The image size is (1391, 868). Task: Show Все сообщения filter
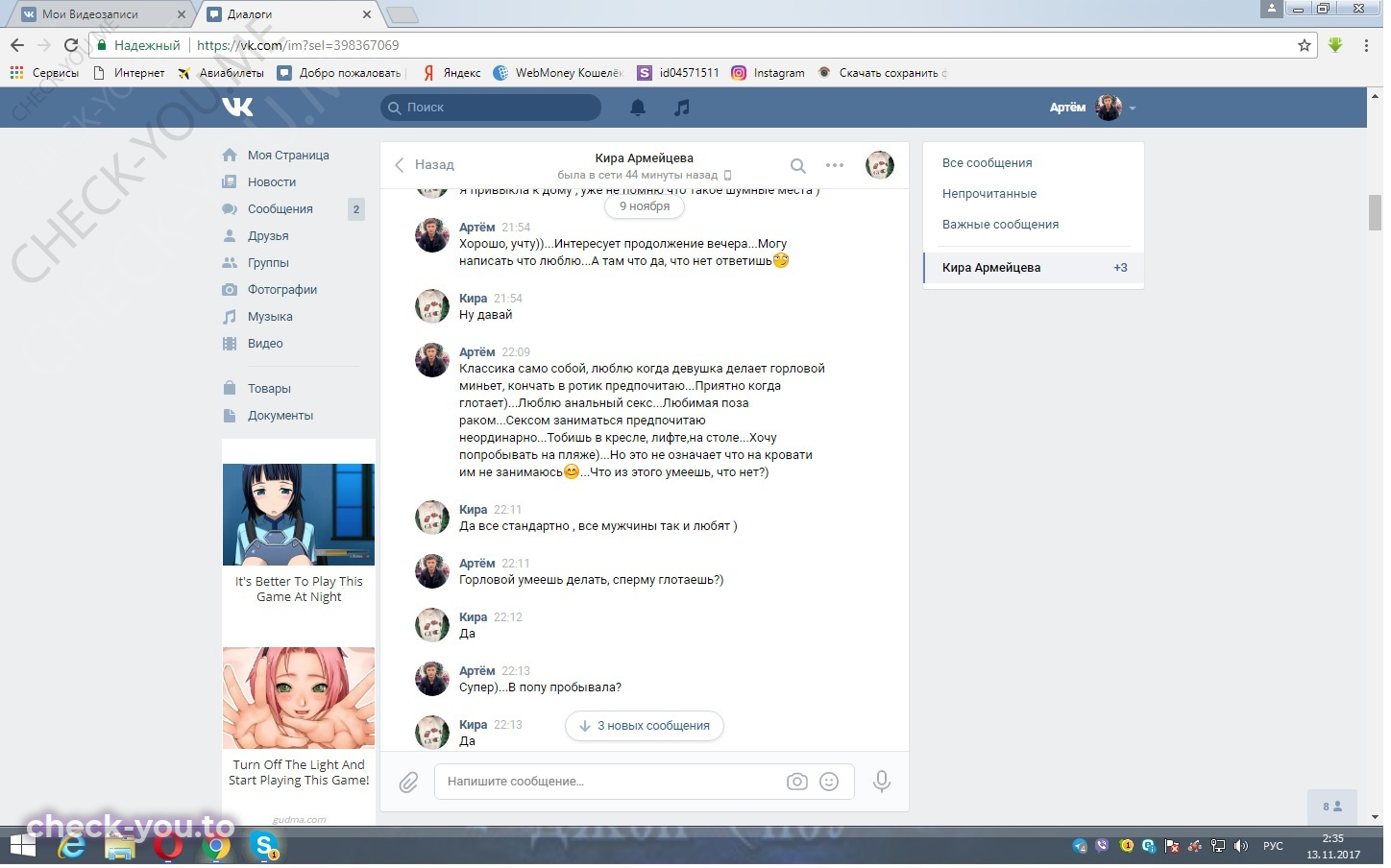click(989, 163)
